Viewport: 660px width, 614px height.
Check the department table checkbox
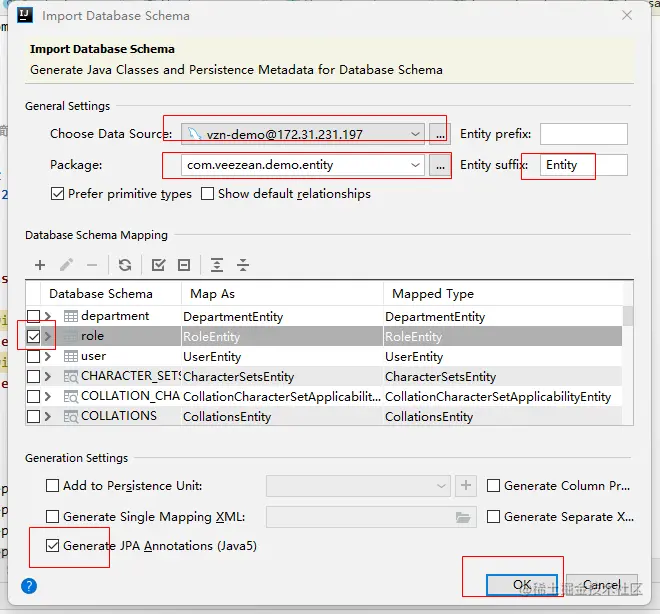33,316
